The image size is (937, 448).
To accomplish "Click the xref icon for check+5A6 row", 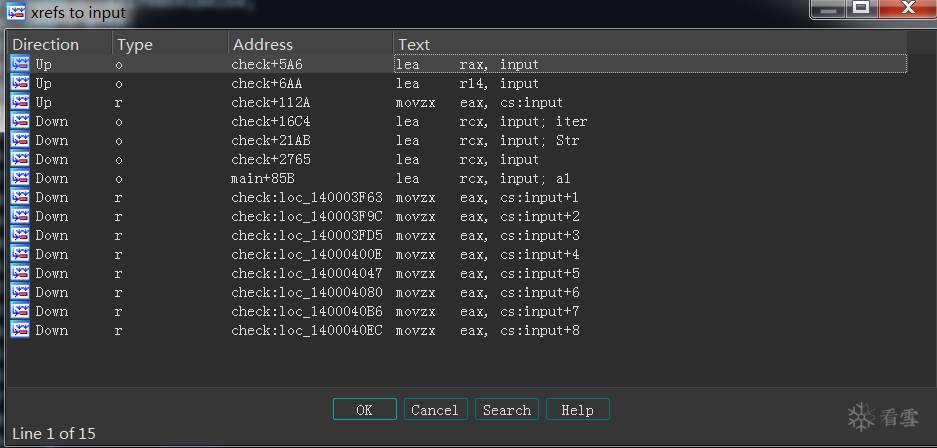I will [20, 64].
